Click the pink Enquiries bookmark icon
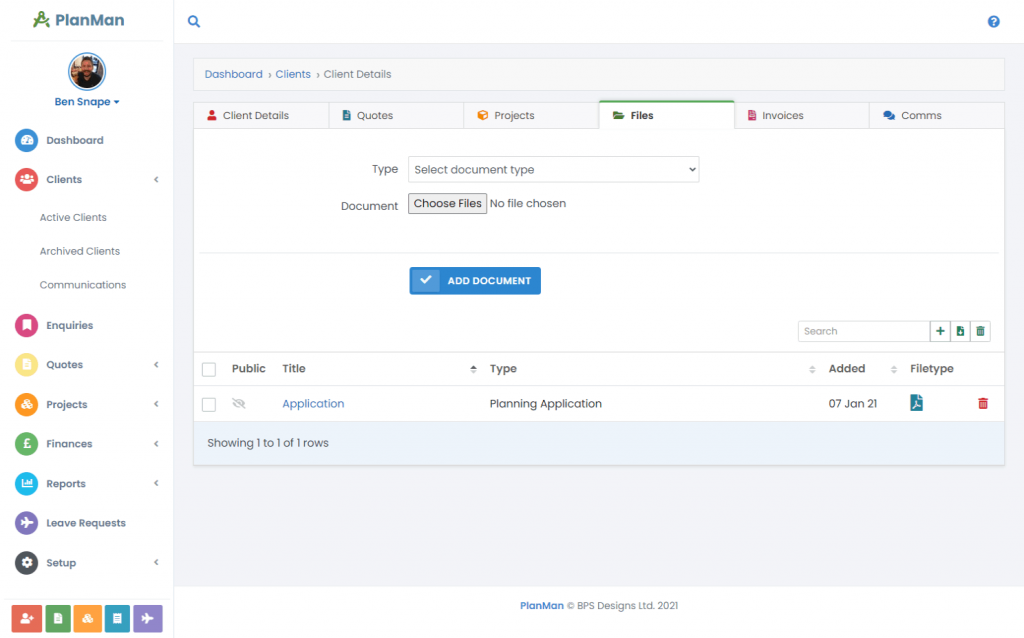This screenshot has width=1024, height=638. point(27,325)
